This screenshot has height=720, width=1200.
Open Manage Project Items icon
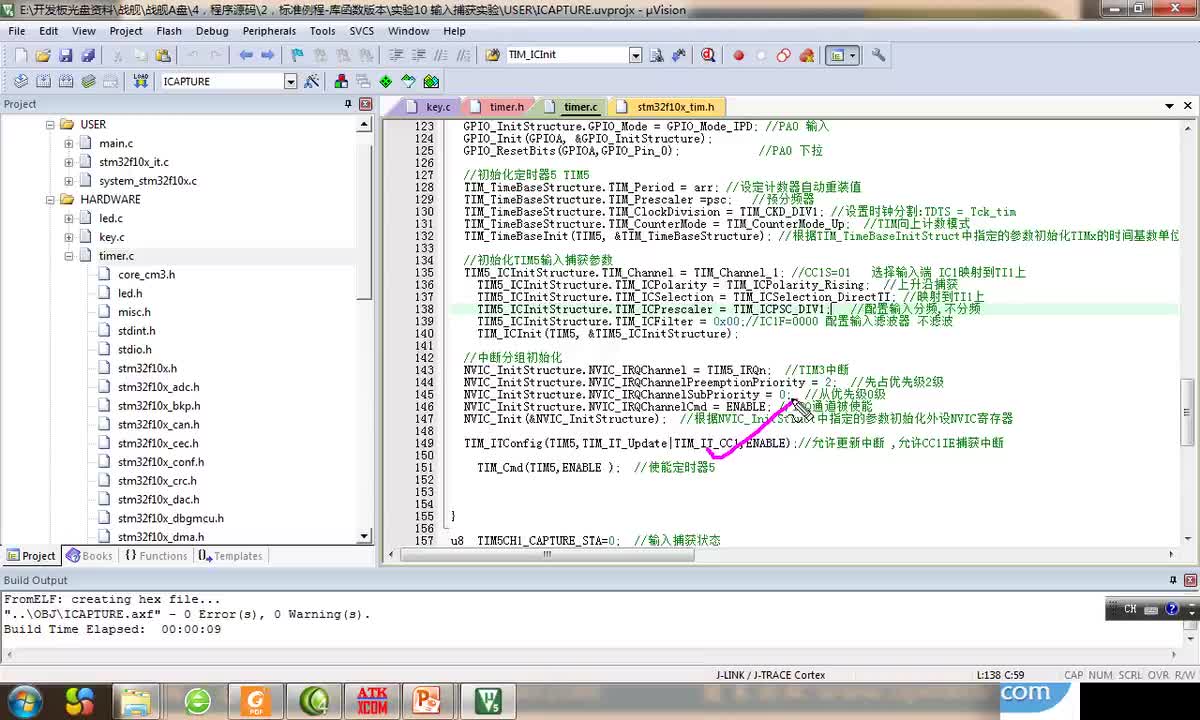342,81
